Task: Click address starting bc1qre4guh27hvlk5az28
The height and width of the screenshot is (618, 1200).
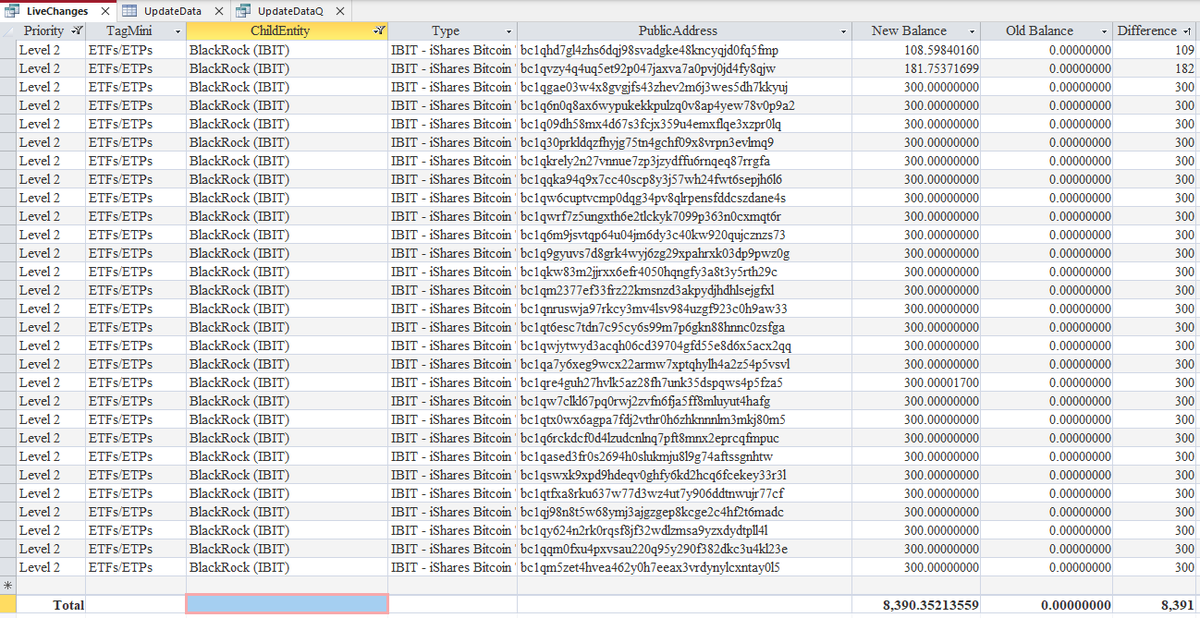Action: pos(652,382)
